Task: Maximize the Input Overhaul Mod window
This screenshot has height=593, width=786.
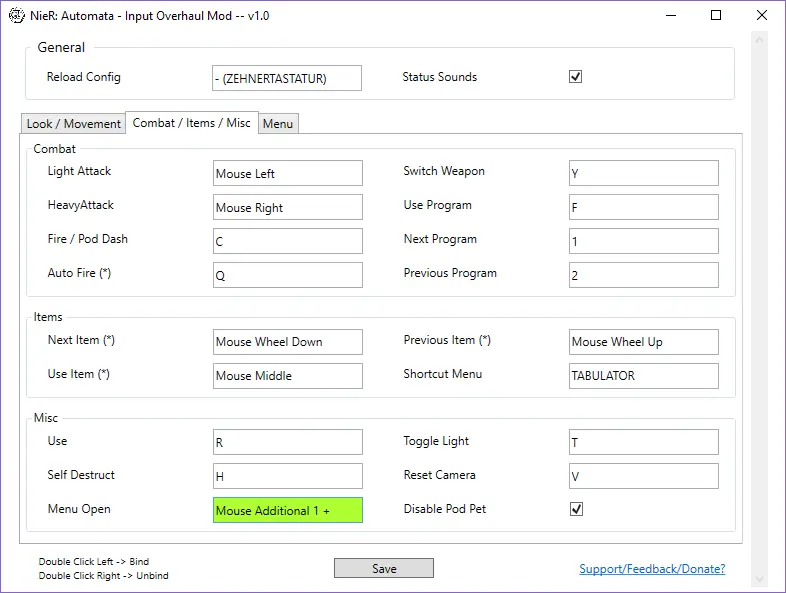Action: coord(716,16)
